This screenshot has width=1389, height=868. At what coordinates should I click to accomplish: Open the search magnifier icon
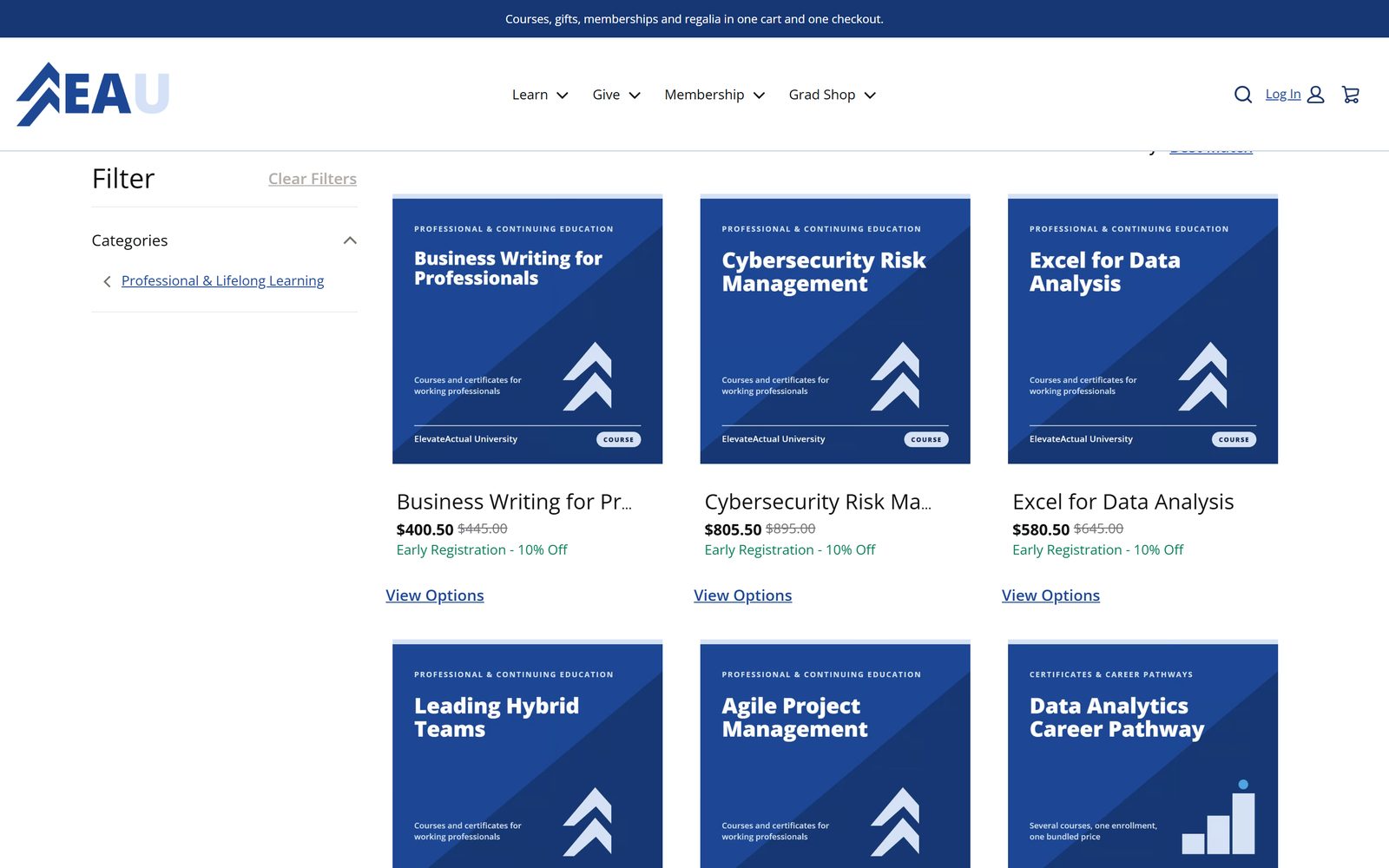(x=1243, y=95)
